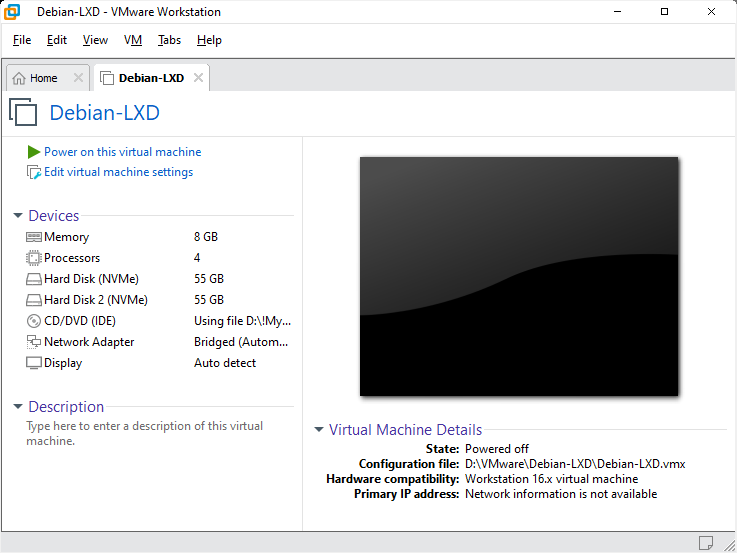
Task: Click the Hard Disk 2 (NVMe) drive icon
Action: pyautogui.click(x=34, y=300)
